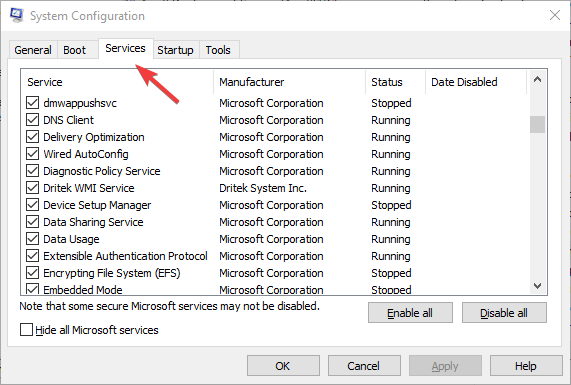
Task: Select the DNS Client row name
Action: click(68, 120)
